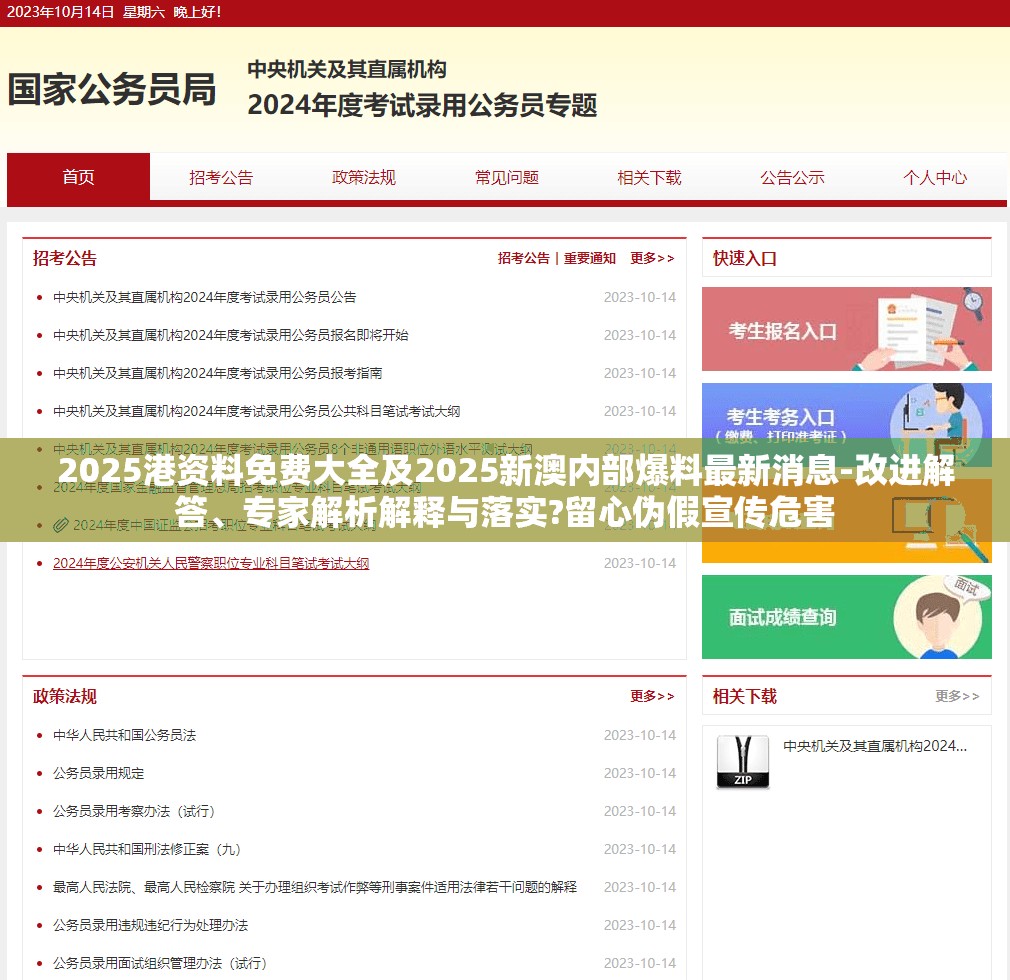
Task: Click the person illustration on 面试成绩查询 banner
Action: tap(940, 619)
